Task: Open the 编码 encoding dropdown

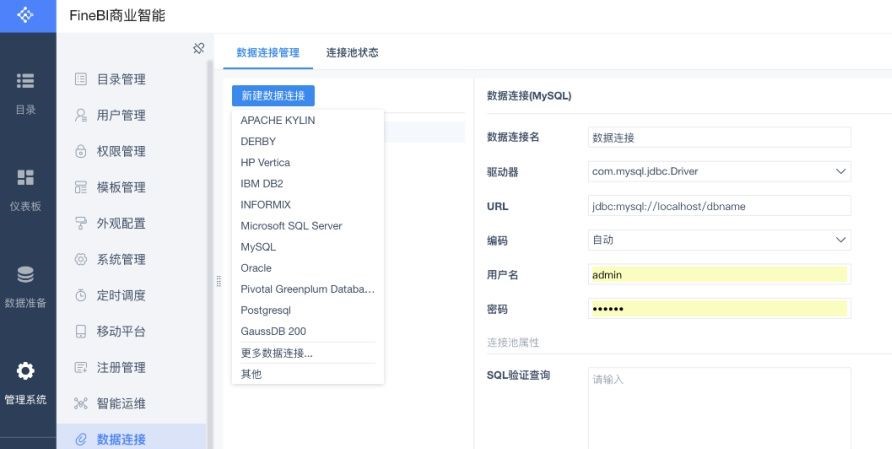Action: [x=719, y=240]
